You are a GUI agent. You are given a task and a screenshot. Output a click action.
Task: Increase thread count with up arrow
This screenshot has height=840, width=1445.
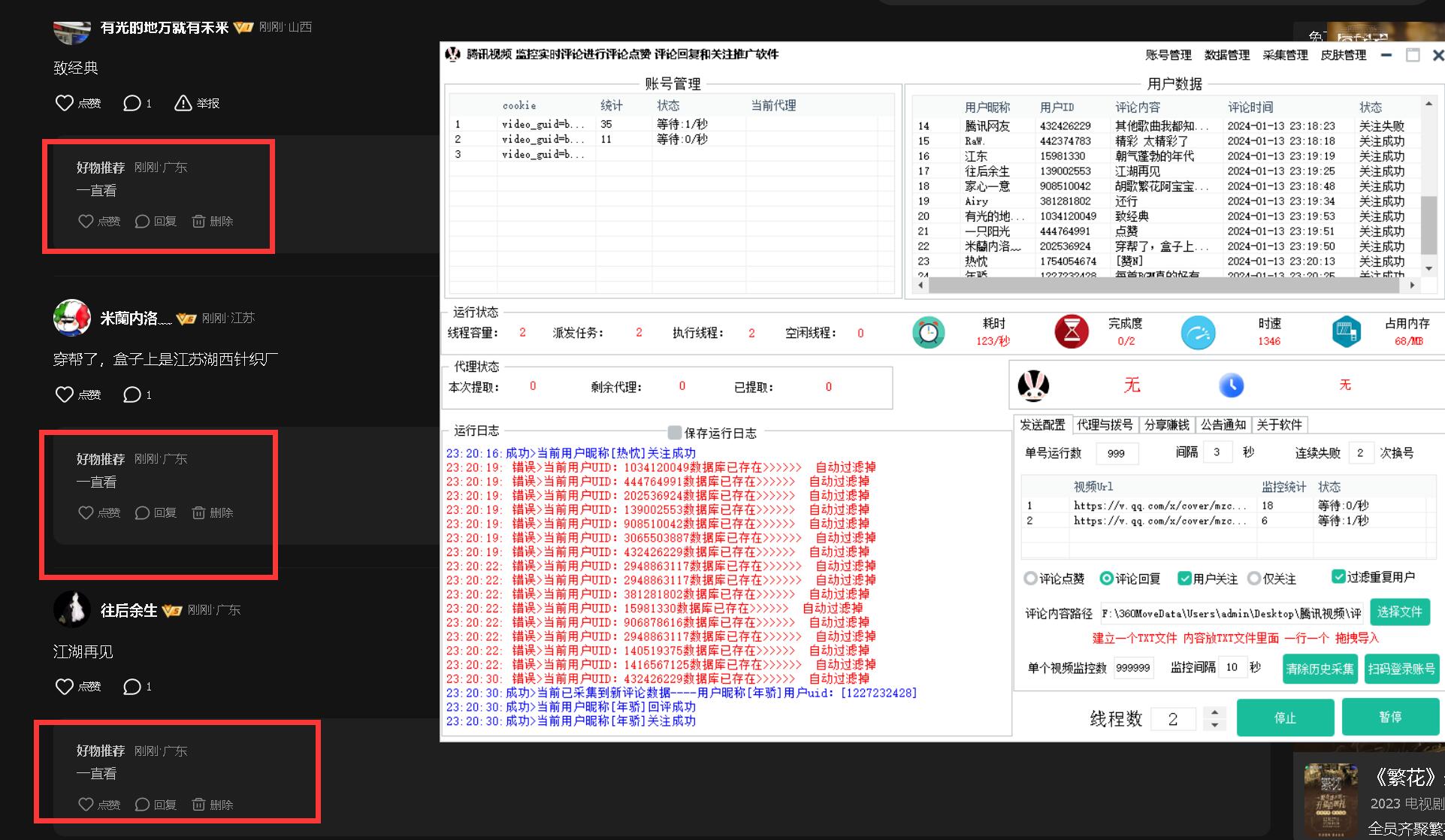(1214, 712)
